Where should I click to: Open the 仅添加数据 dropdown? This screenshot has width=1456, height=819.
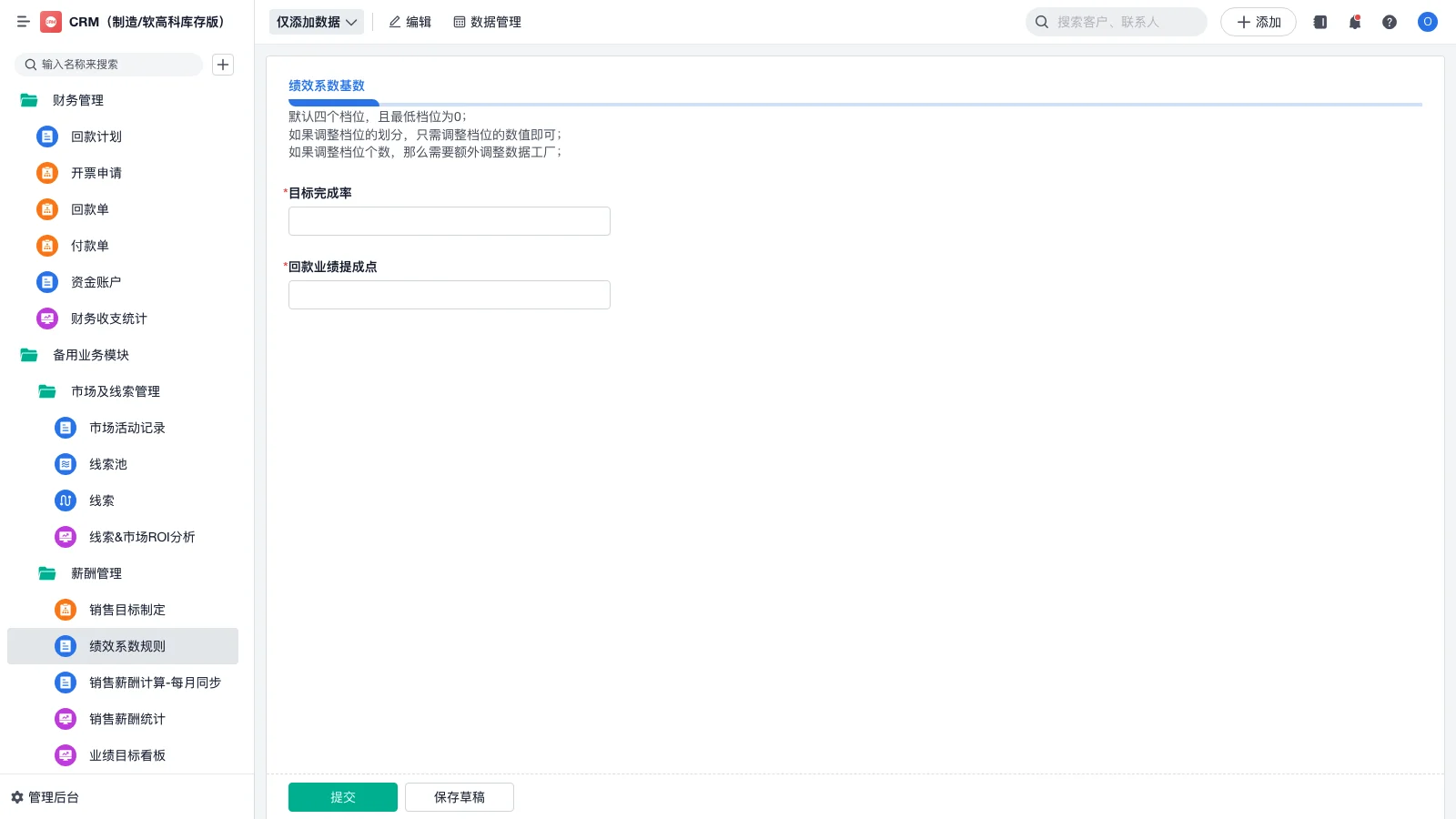(316, 21)
